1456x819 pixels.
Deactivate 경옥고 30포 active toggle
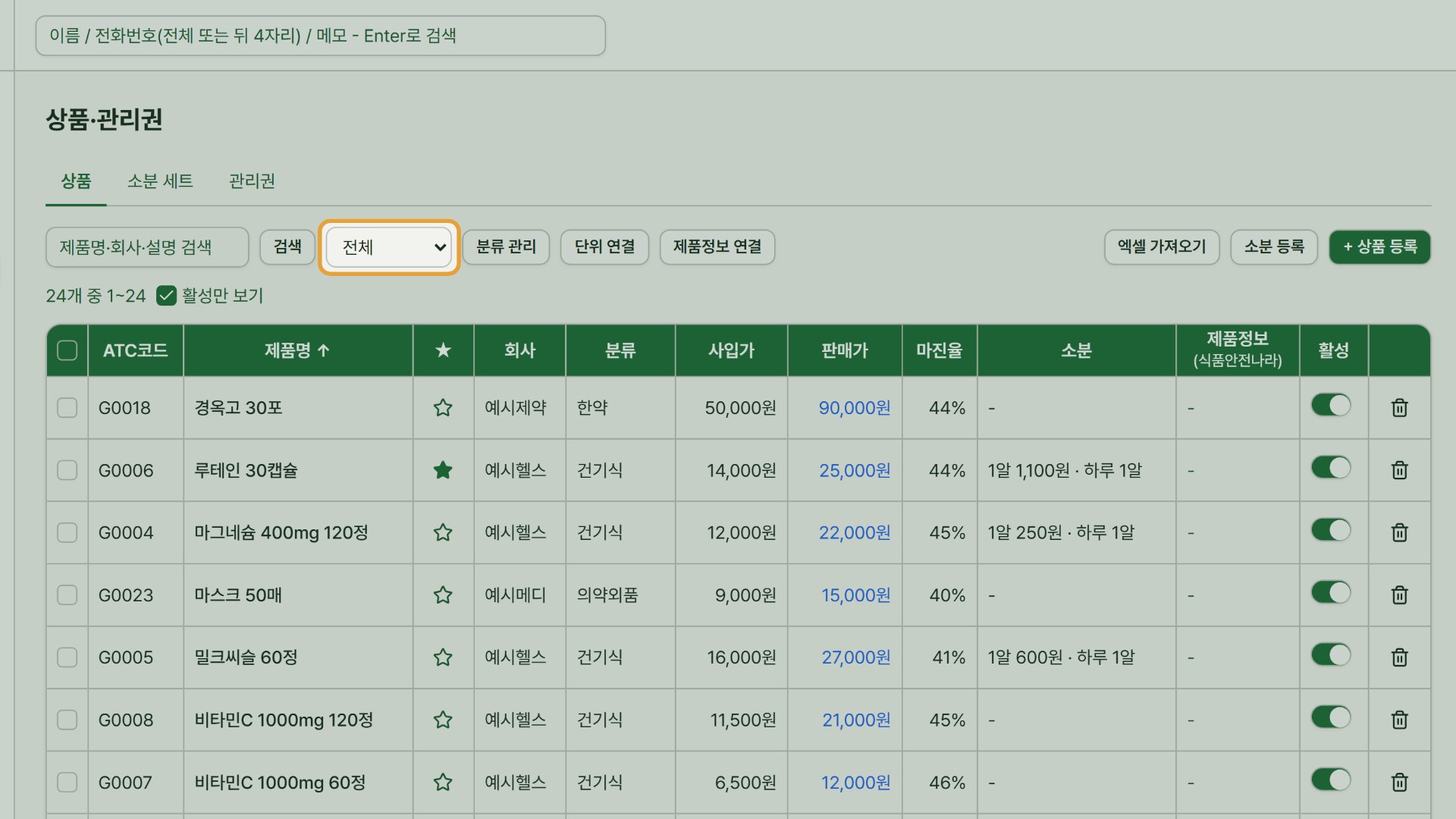point(1332,405)
